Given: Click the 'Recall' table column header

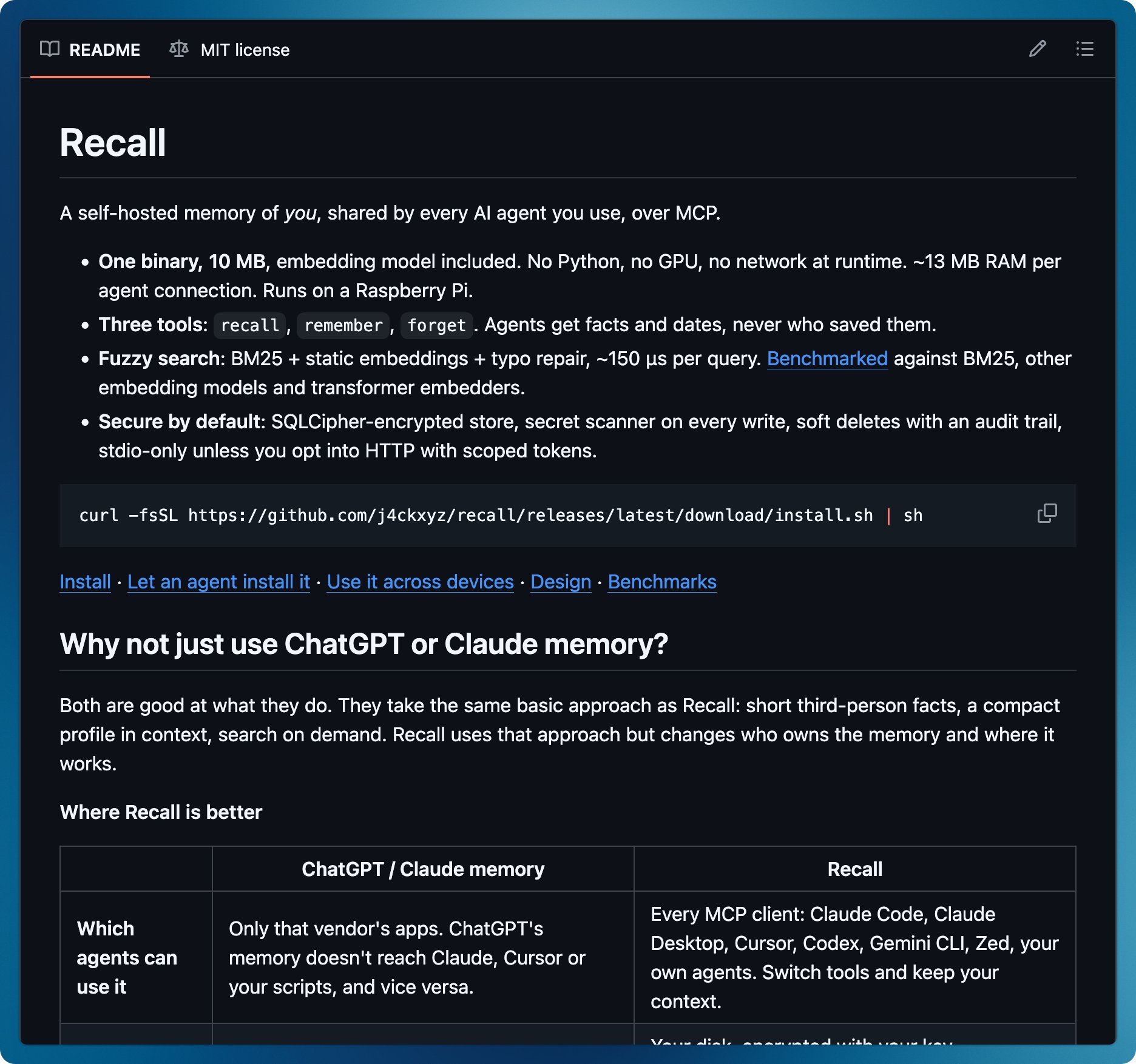Looking at the screenshot, I should coord(855,869).
